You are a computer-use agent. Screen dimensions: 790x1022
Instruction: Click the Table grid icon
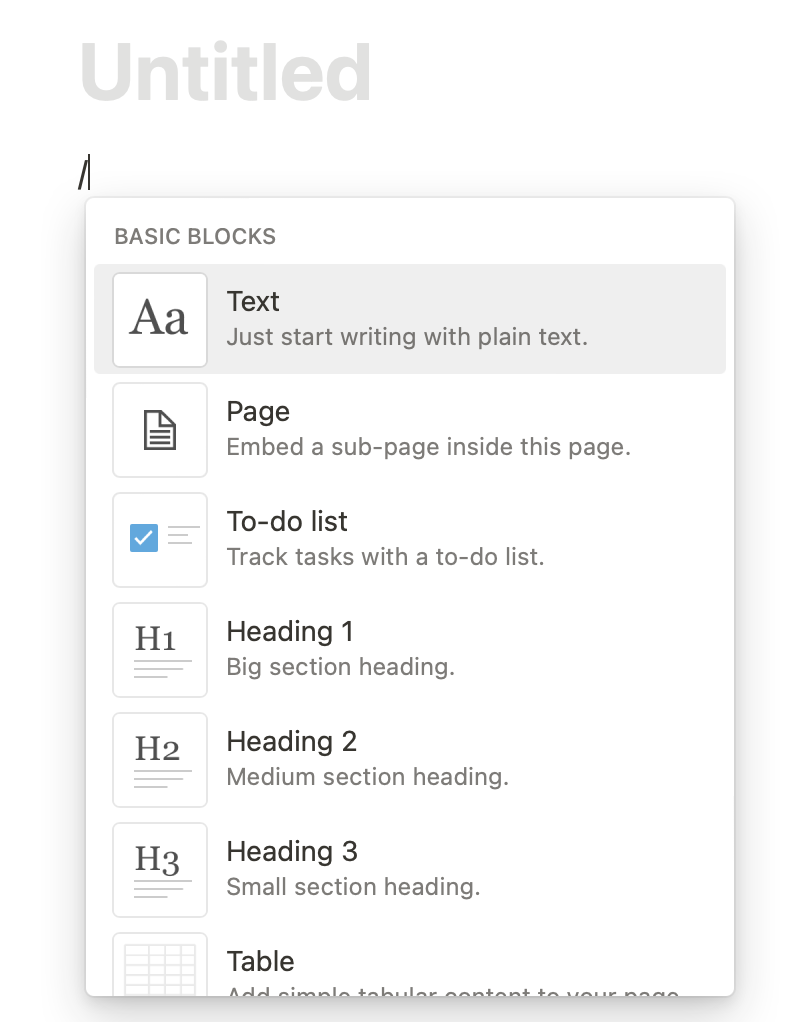[x=160, y=967]
